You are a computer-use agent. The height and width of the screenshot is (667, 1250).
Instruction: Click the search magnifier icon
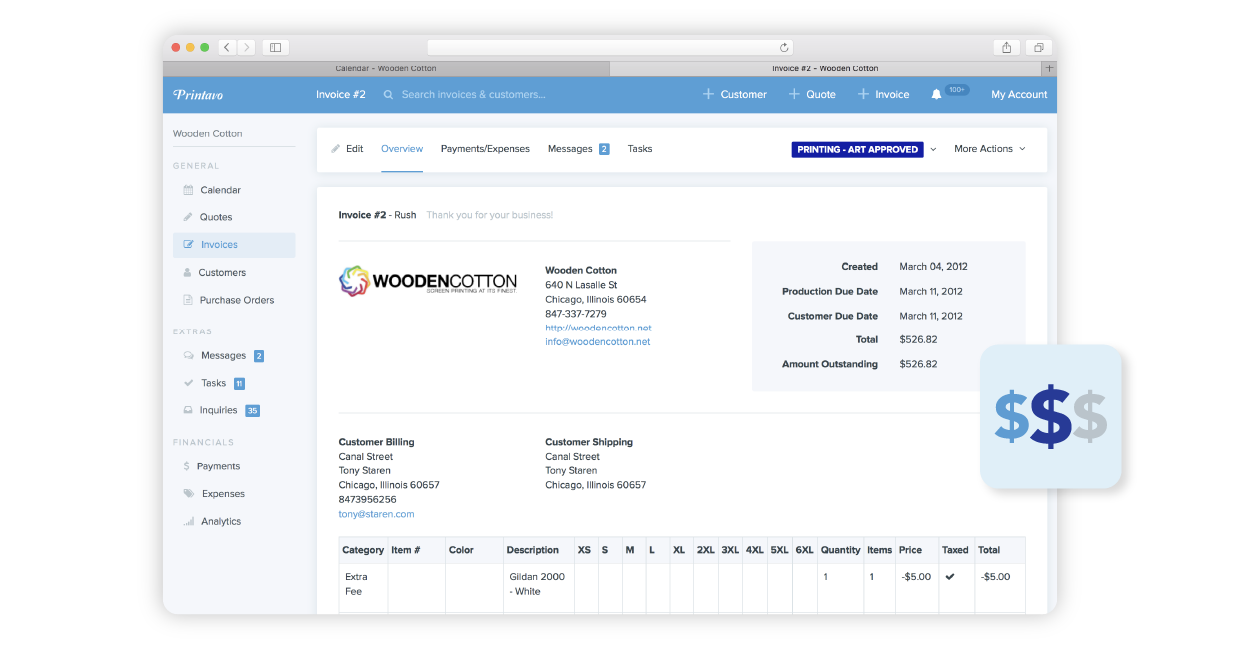coord(389,94)
